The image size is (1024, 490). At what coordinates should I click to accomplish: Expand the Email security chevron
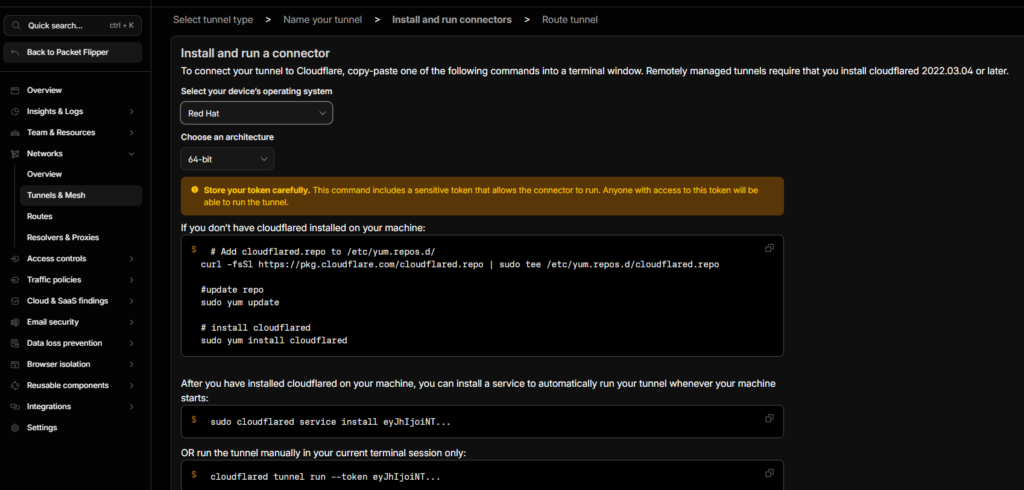click(x=131, y=322)
